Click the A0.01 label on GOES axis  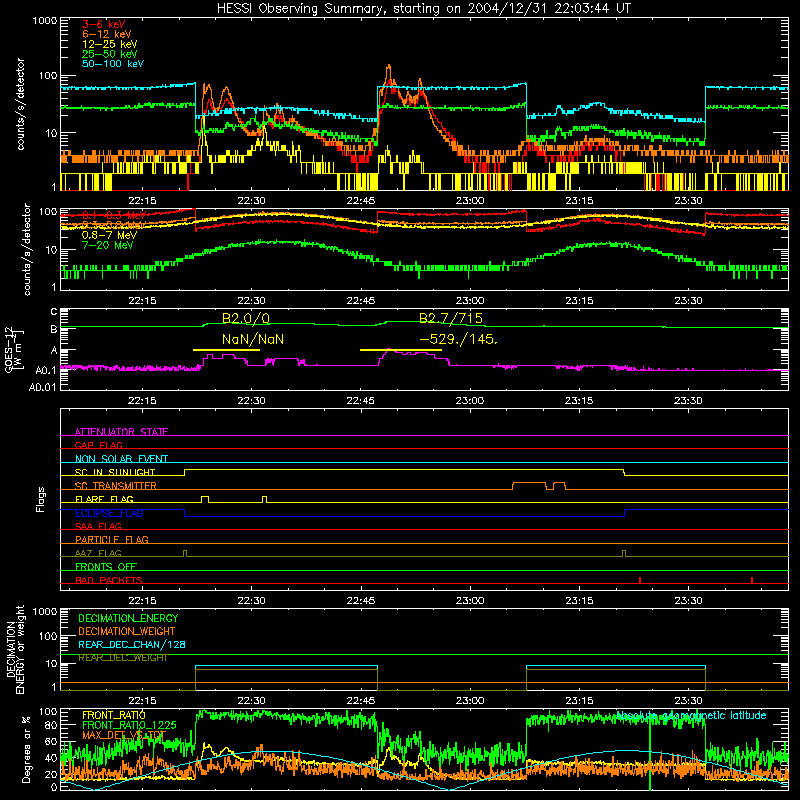click(x=42, y=388)
